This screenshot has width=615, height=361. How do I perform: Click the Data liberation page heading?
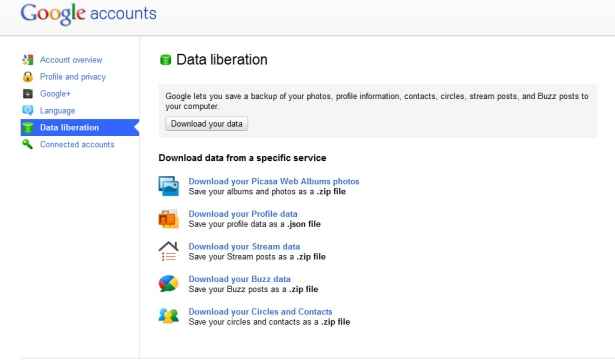222,60
